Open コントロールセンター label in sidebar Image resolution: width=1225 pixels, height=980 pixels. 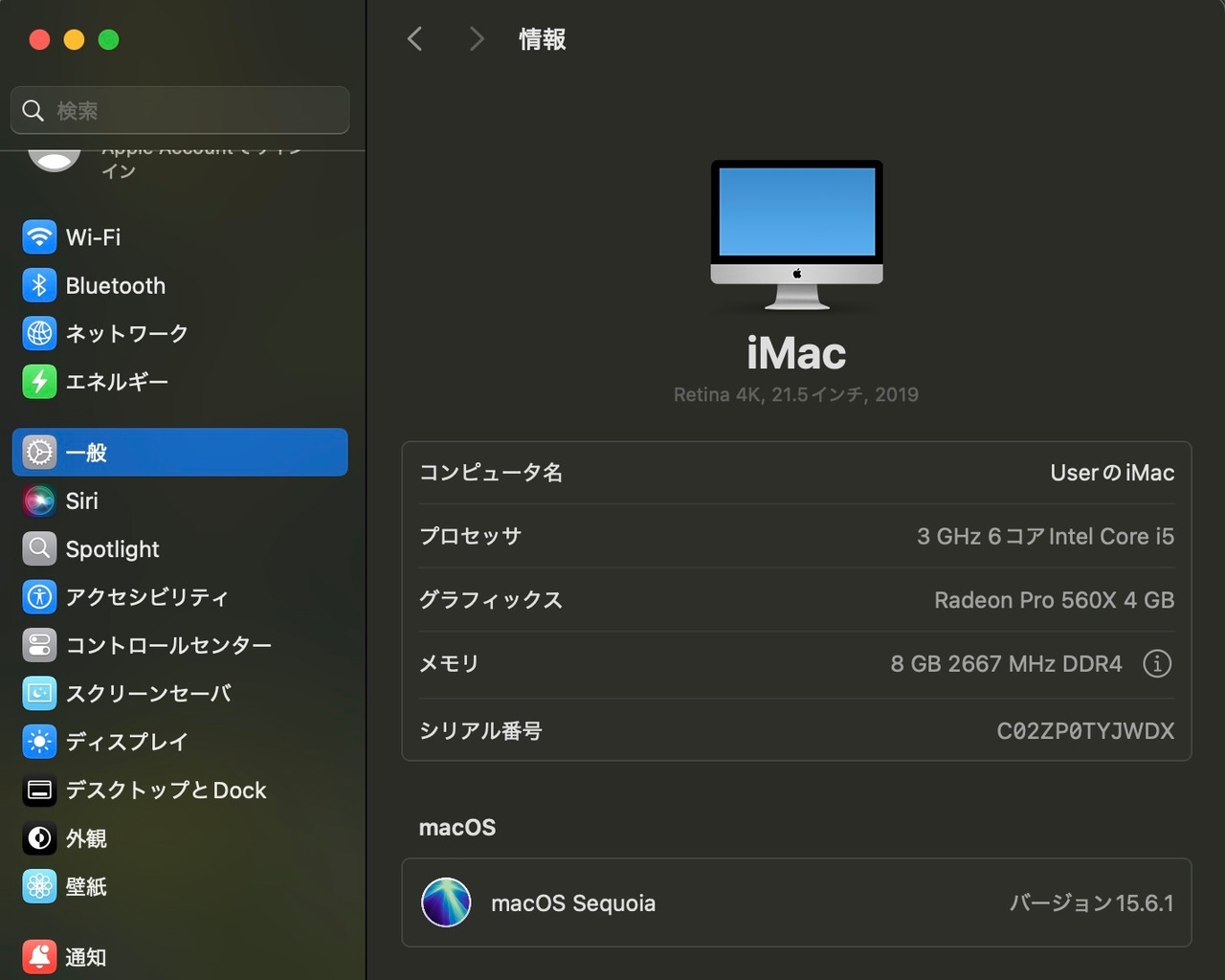tap(168, 645)
